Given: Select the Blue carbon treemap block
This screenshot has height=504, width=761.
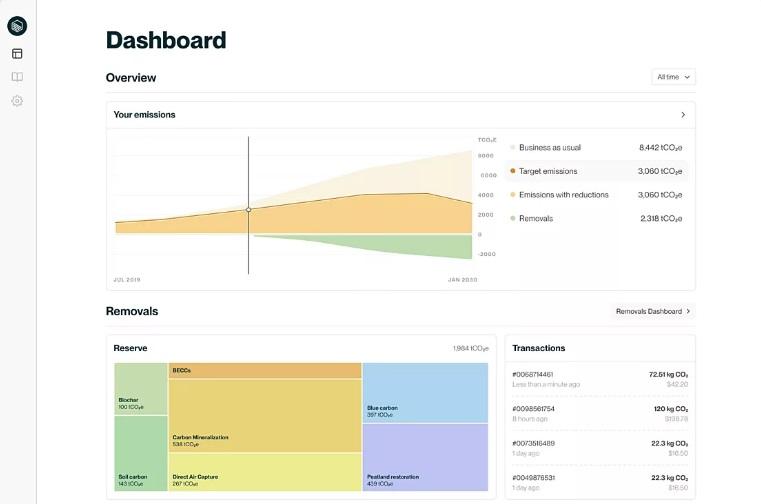Looking at the screenshot, I should (425, 392).
